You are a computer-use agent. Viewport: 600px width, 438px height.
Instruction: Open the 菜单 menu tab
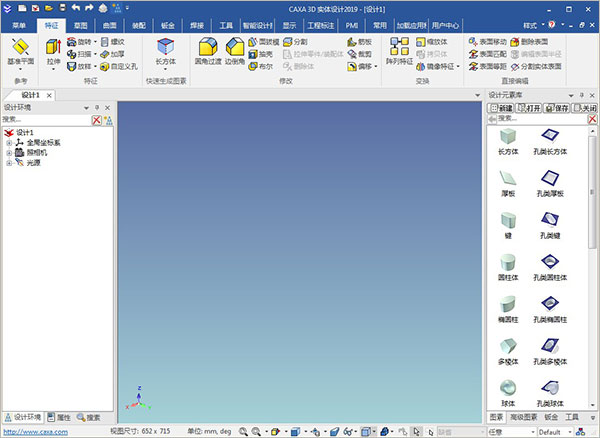[x=19, y=25]
